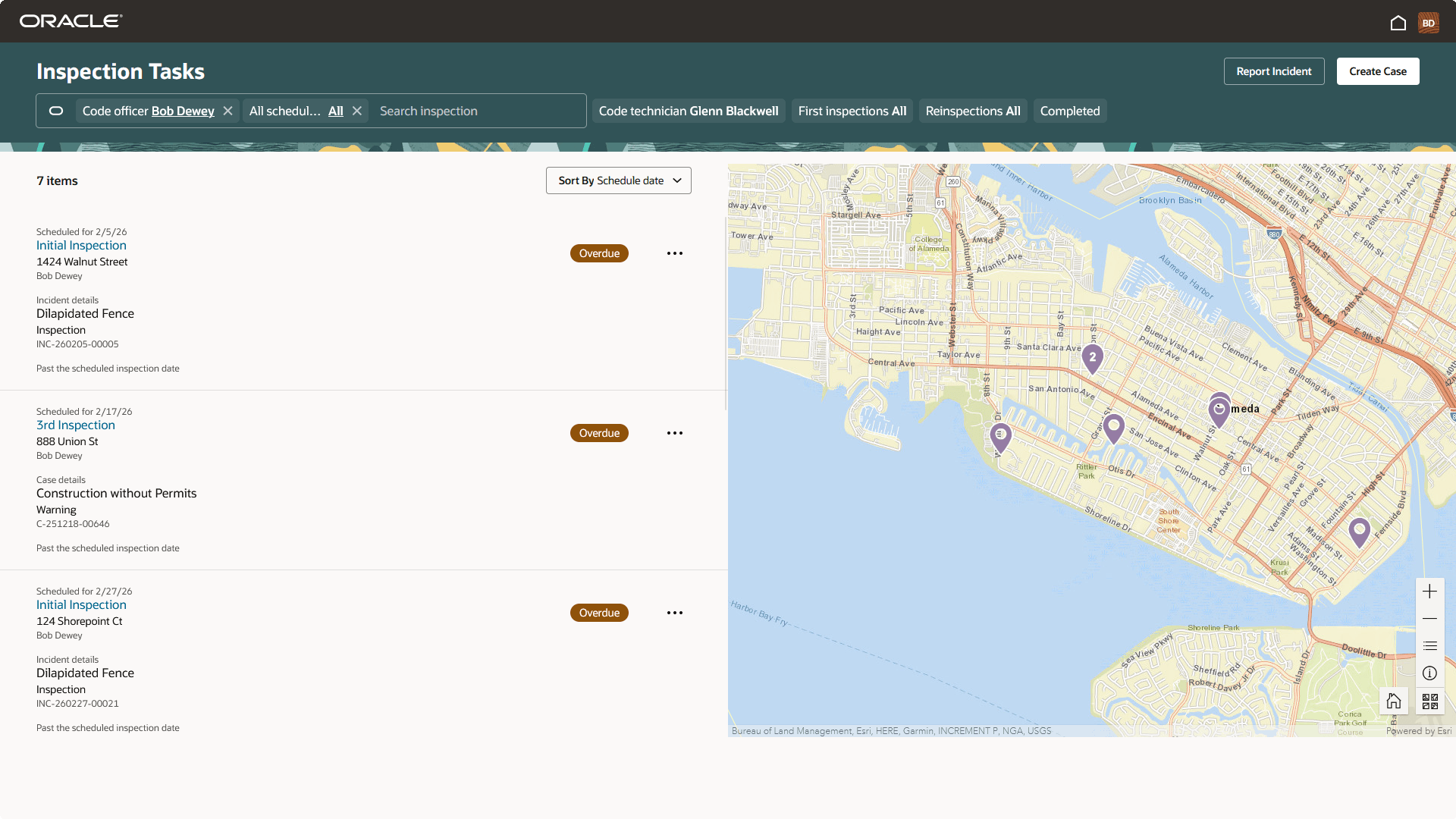Enable the Completed filter
Screen dimensions: 1456x819
1069,111
